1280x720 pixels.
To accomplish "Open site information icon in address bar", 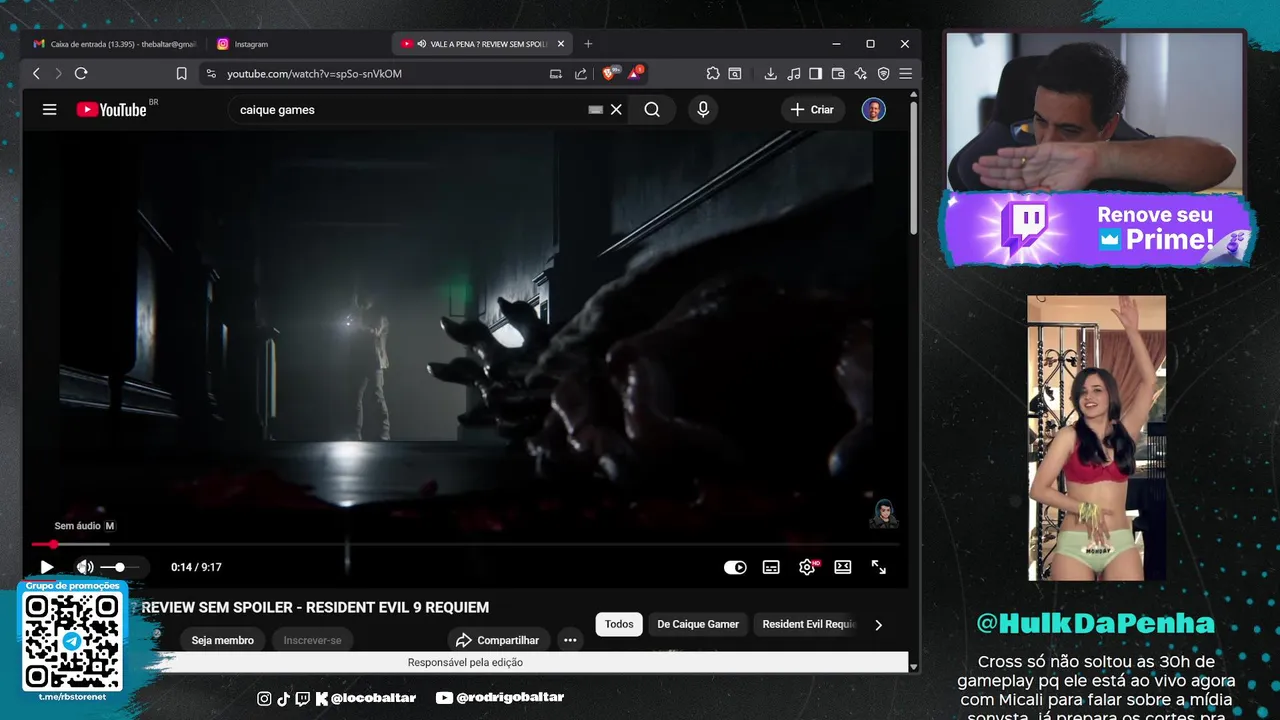I will pyautogui.click(x=210, y=73).
